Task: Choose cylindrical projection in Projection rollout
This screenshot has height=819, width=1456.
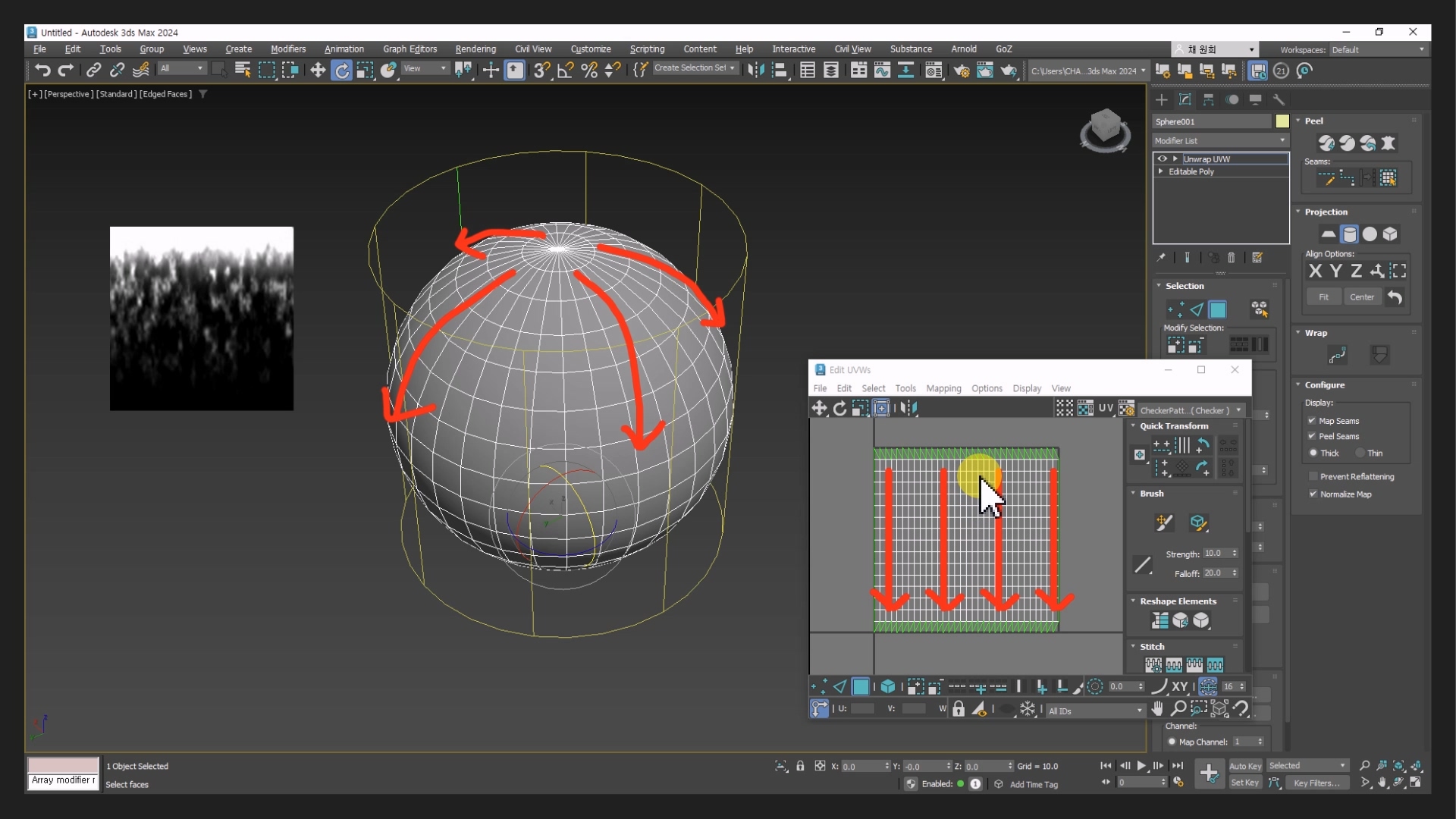Action: coord(1349,234)
